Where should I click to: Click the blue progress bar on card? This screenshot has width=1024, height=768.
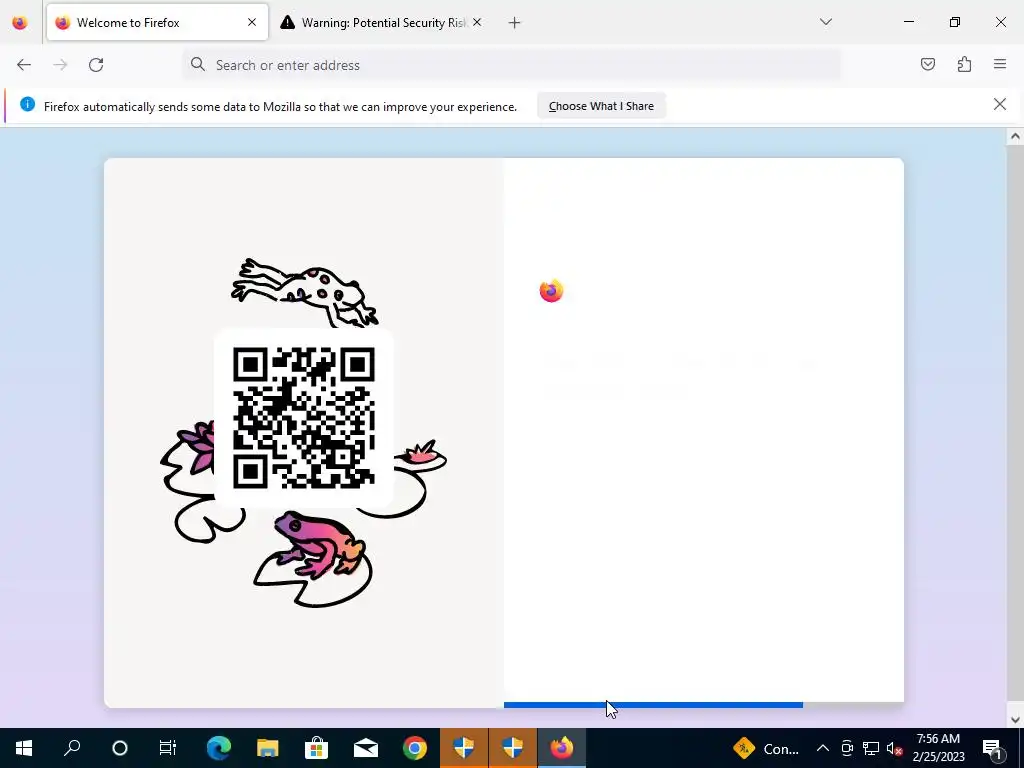click(653, 705)
